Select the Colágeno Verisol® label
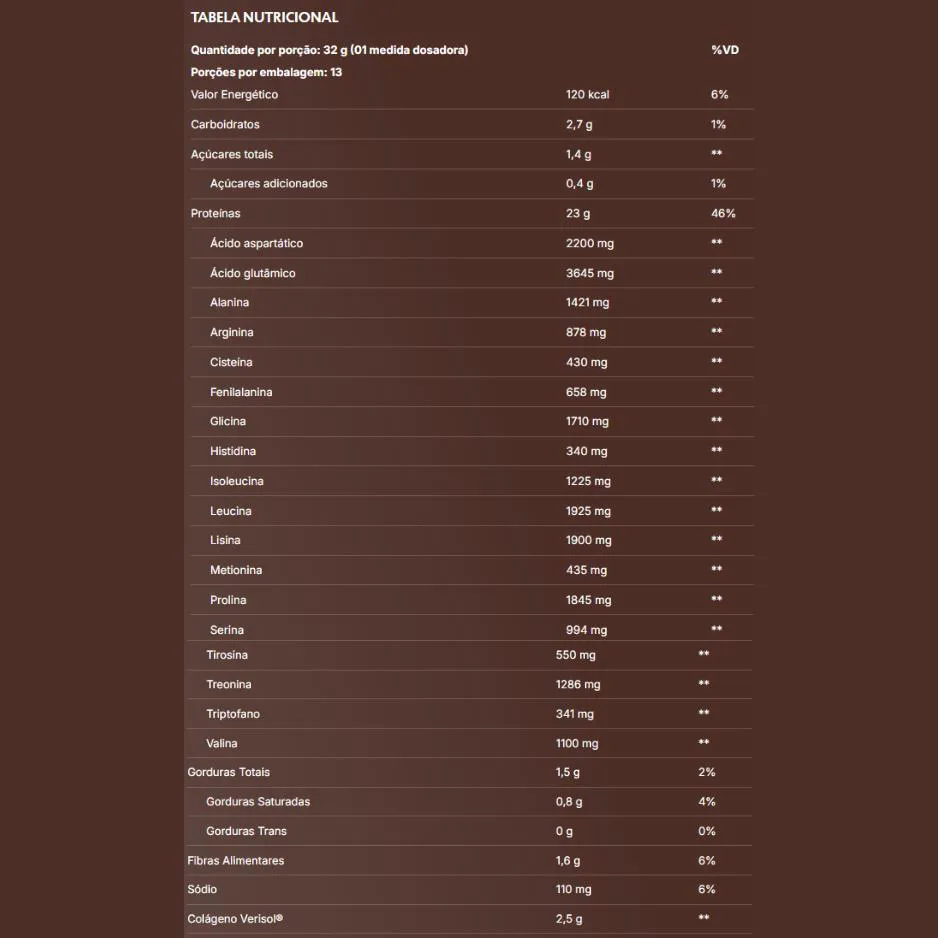938x938 pixels. click(235, 919)
